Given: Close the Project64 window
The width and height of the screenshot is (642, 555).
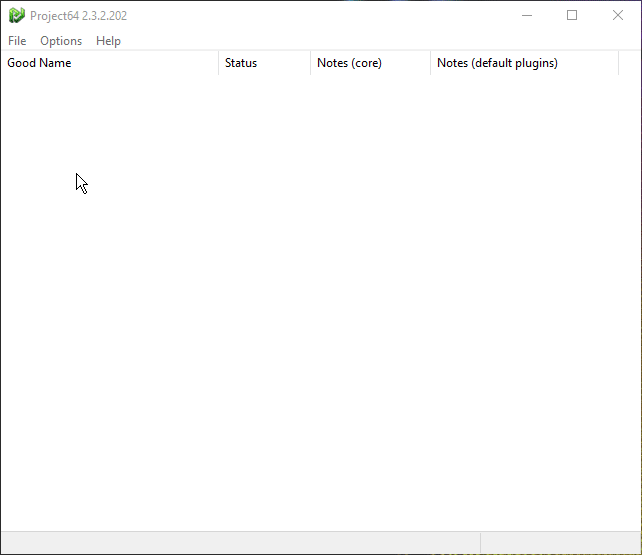Looking at the screenshot, I should pos(618,15).
